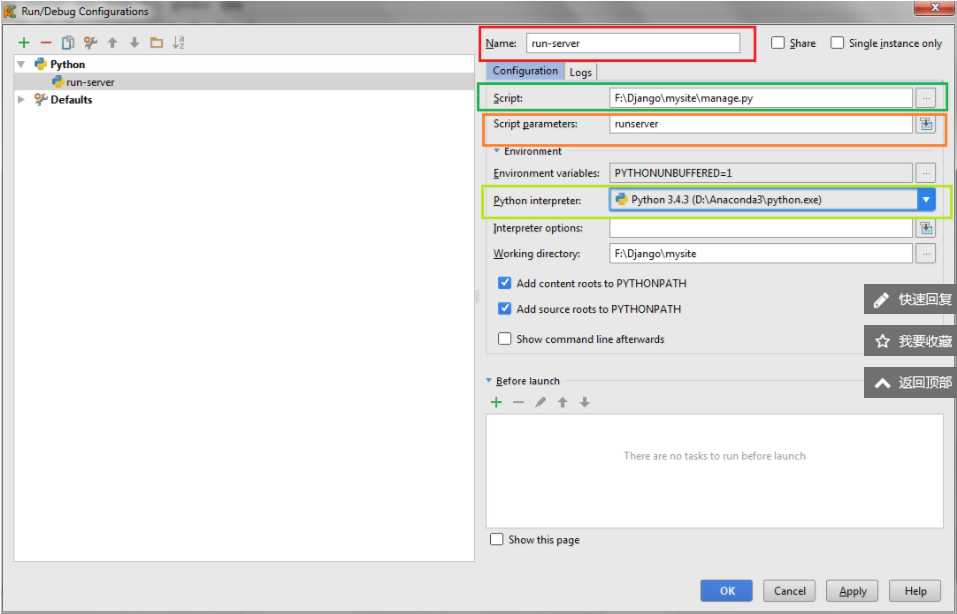Image resolution: width=957 pixels, height=614 pixels.
Task: Open edit defaults wrench icon in toolbar
Action: (x=90, y=43)
